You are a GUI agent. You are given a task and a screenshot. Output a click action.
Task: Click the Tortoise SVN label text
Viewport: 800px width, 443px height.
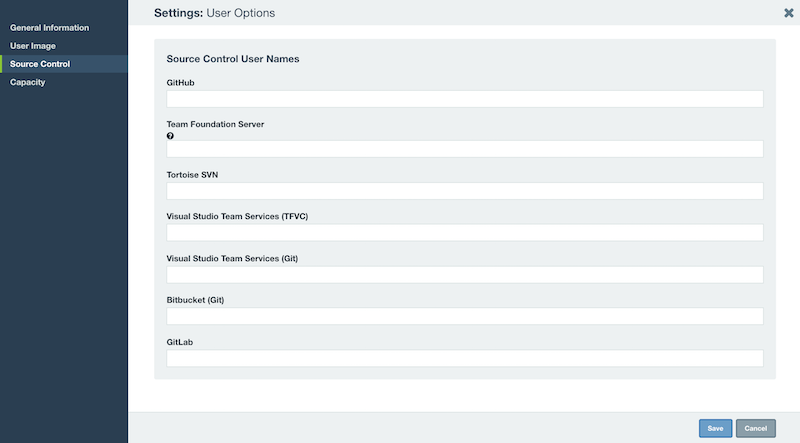192,175
